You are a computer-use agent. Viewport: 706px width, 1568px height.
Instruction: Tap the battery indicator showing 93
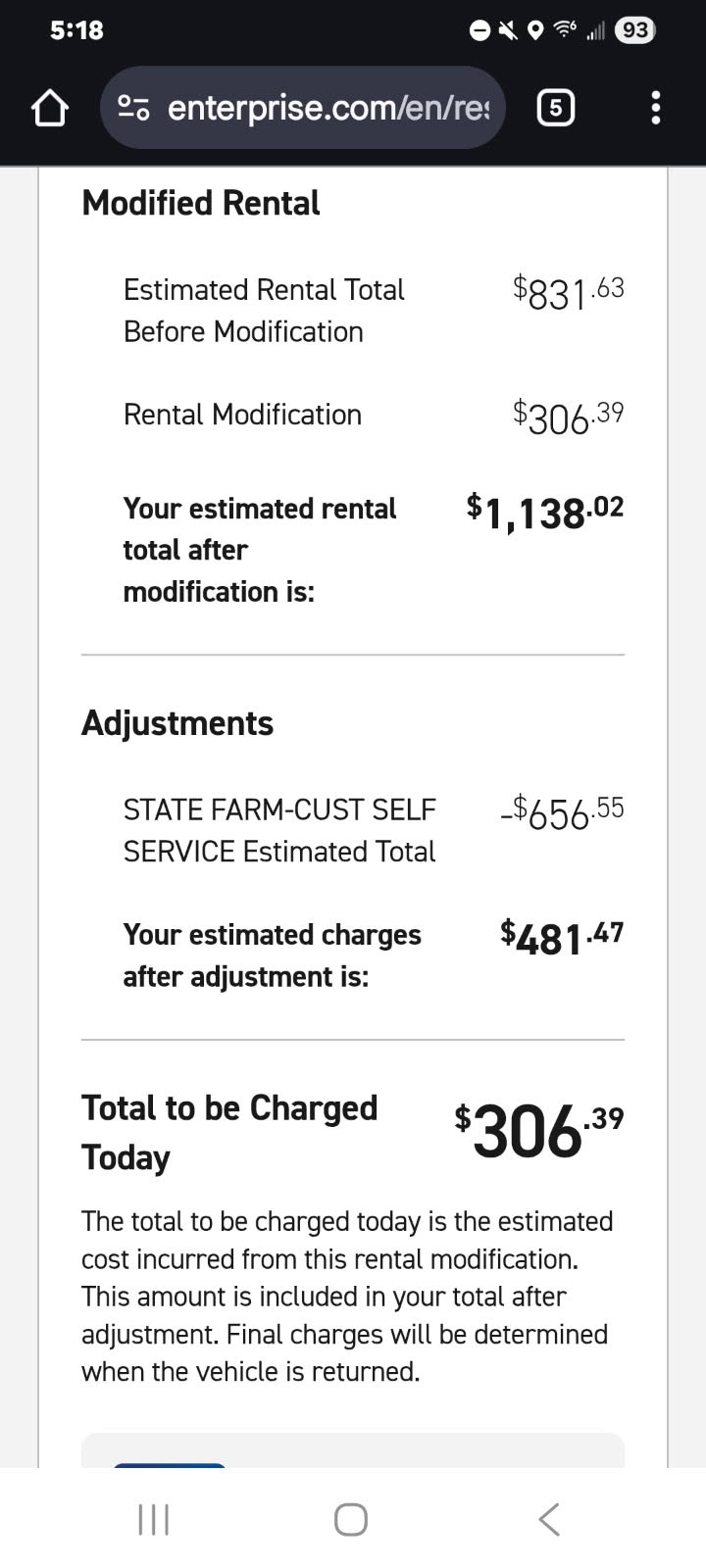click(x=634, y=30)
